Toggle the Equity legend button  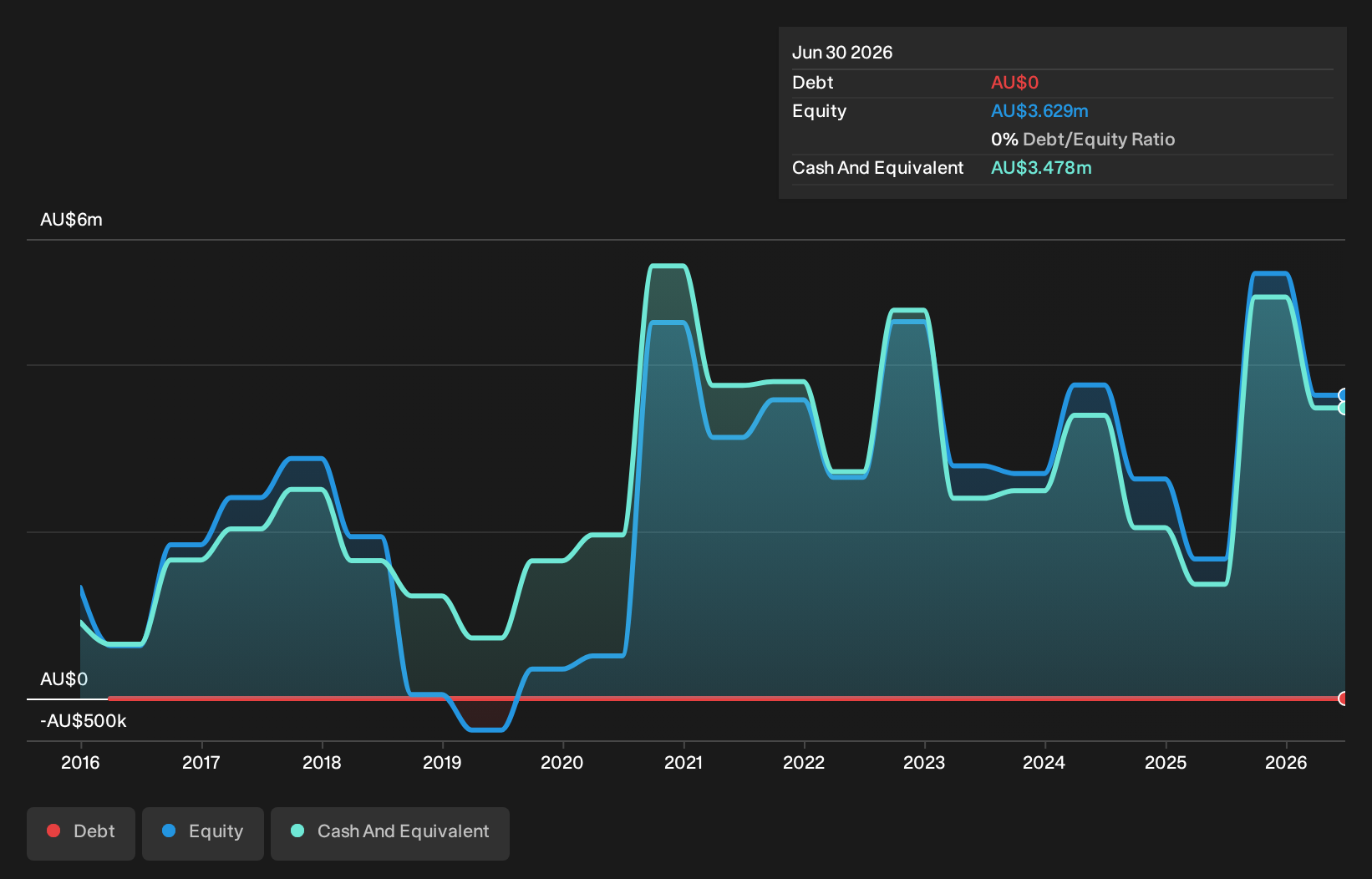(203, 833)
